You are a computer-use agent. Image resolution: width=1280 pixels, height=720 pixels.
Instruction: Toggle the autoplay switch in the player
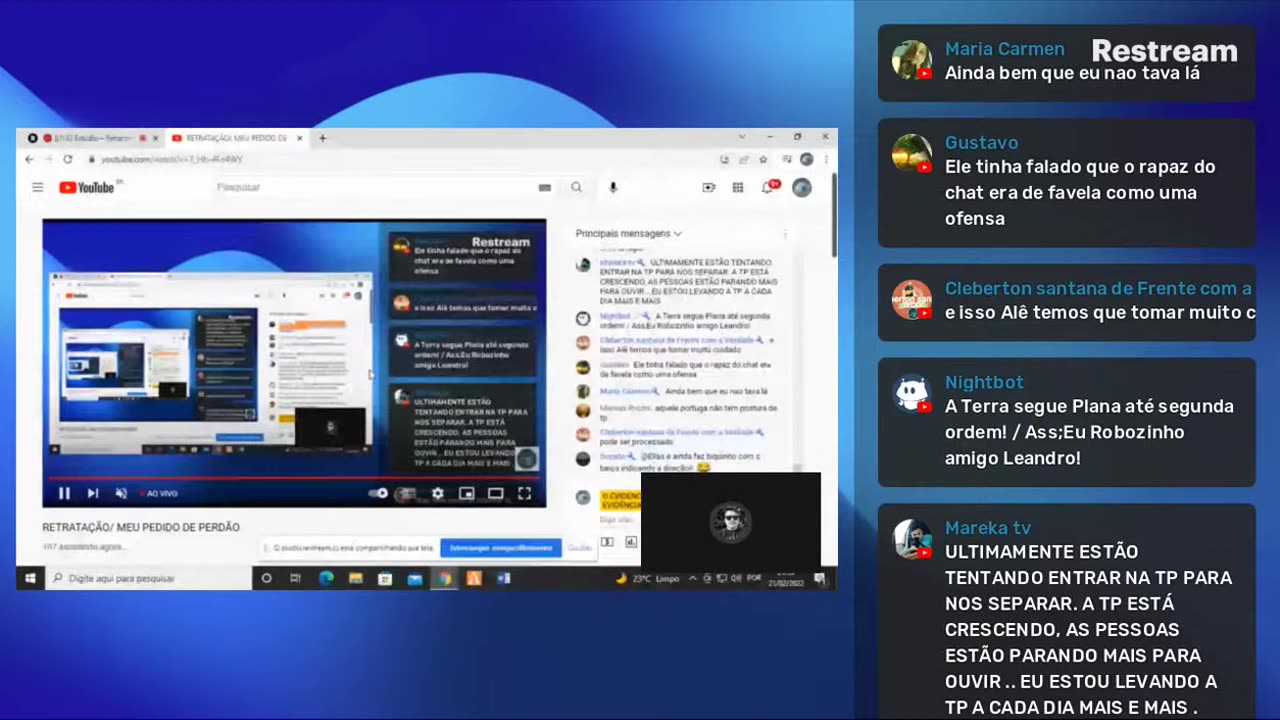(x=378, y=493)
